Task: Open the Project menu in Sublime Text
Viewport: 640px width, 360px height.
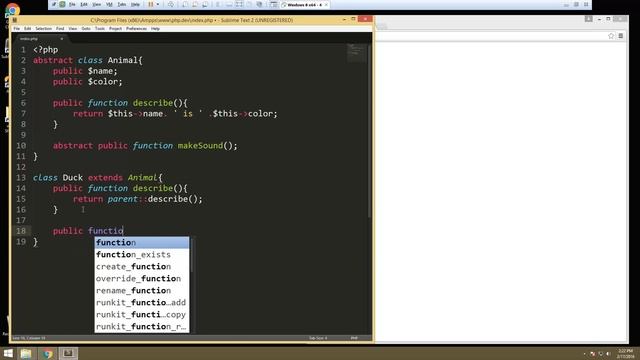Action: (116, 29)
